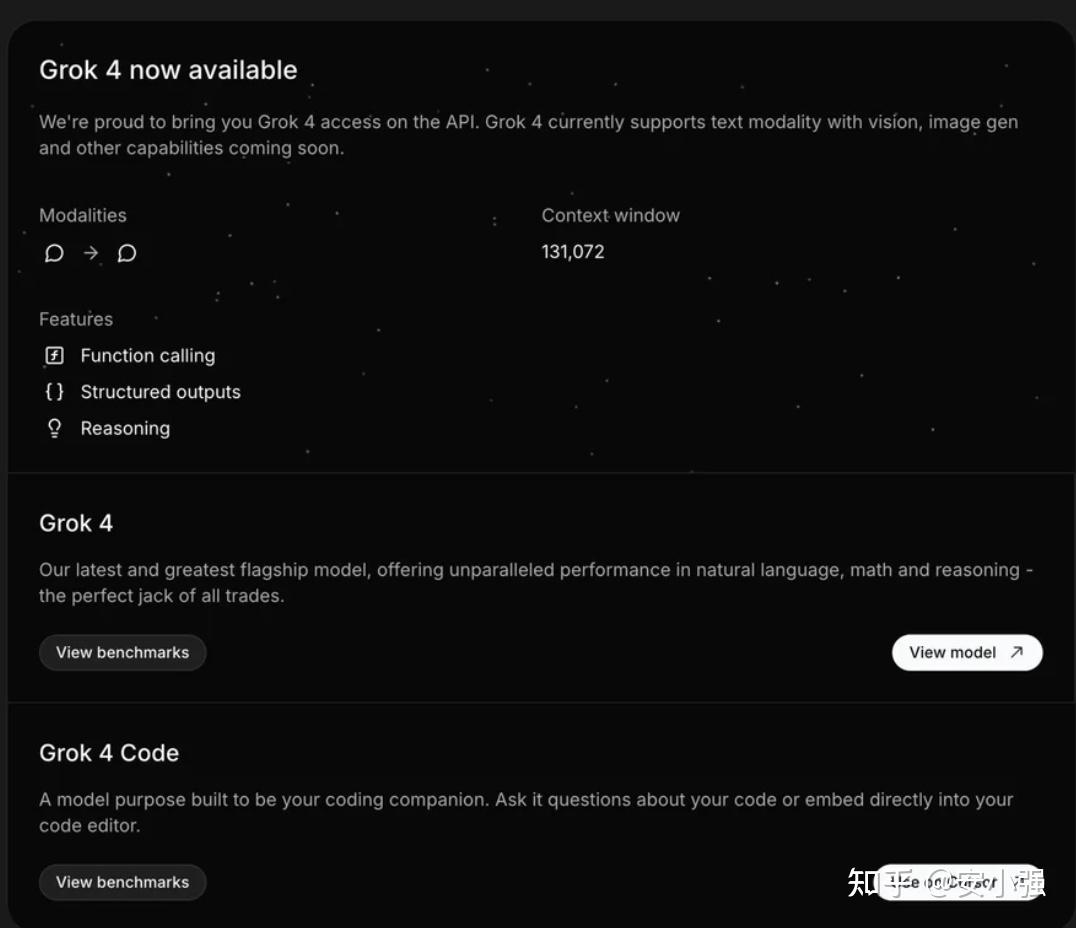
Task: Click the Reasoning lightbulb icon
Action: (55, 428)
